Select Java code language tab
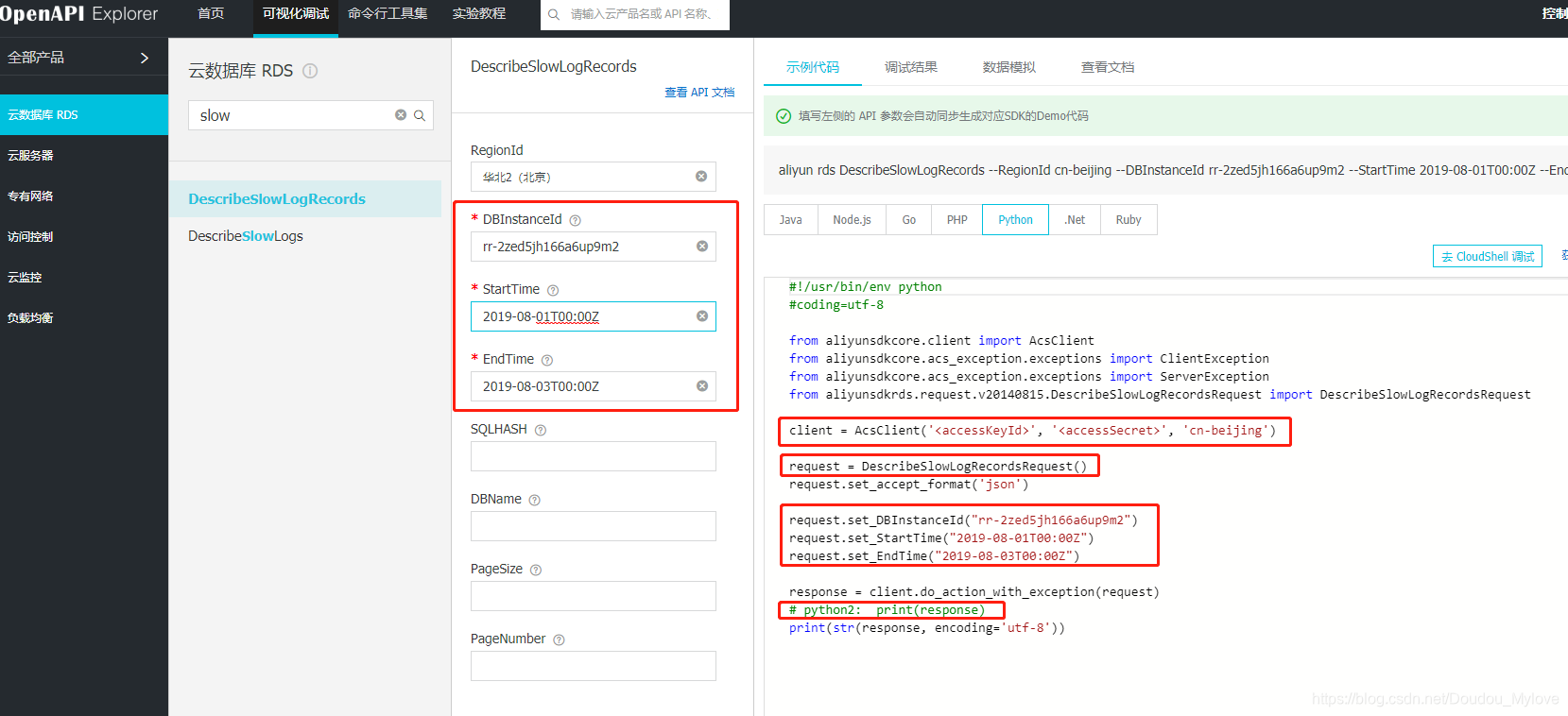The image size is (1568, 716). [791, 219]
